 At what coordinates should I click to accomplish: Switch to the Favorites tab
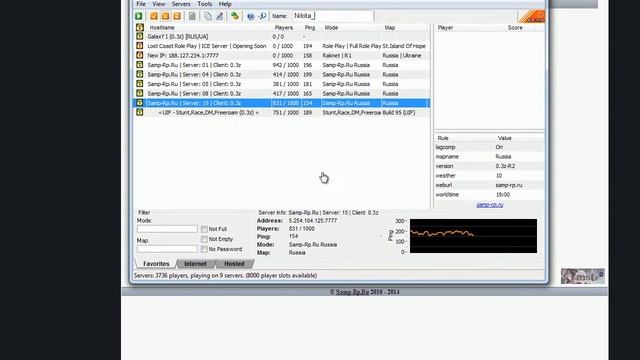click(156, 264)
